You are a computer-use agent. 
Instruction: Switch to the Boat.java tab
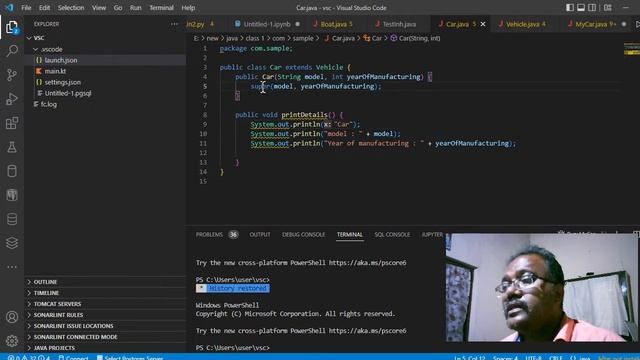click(336, 24)
